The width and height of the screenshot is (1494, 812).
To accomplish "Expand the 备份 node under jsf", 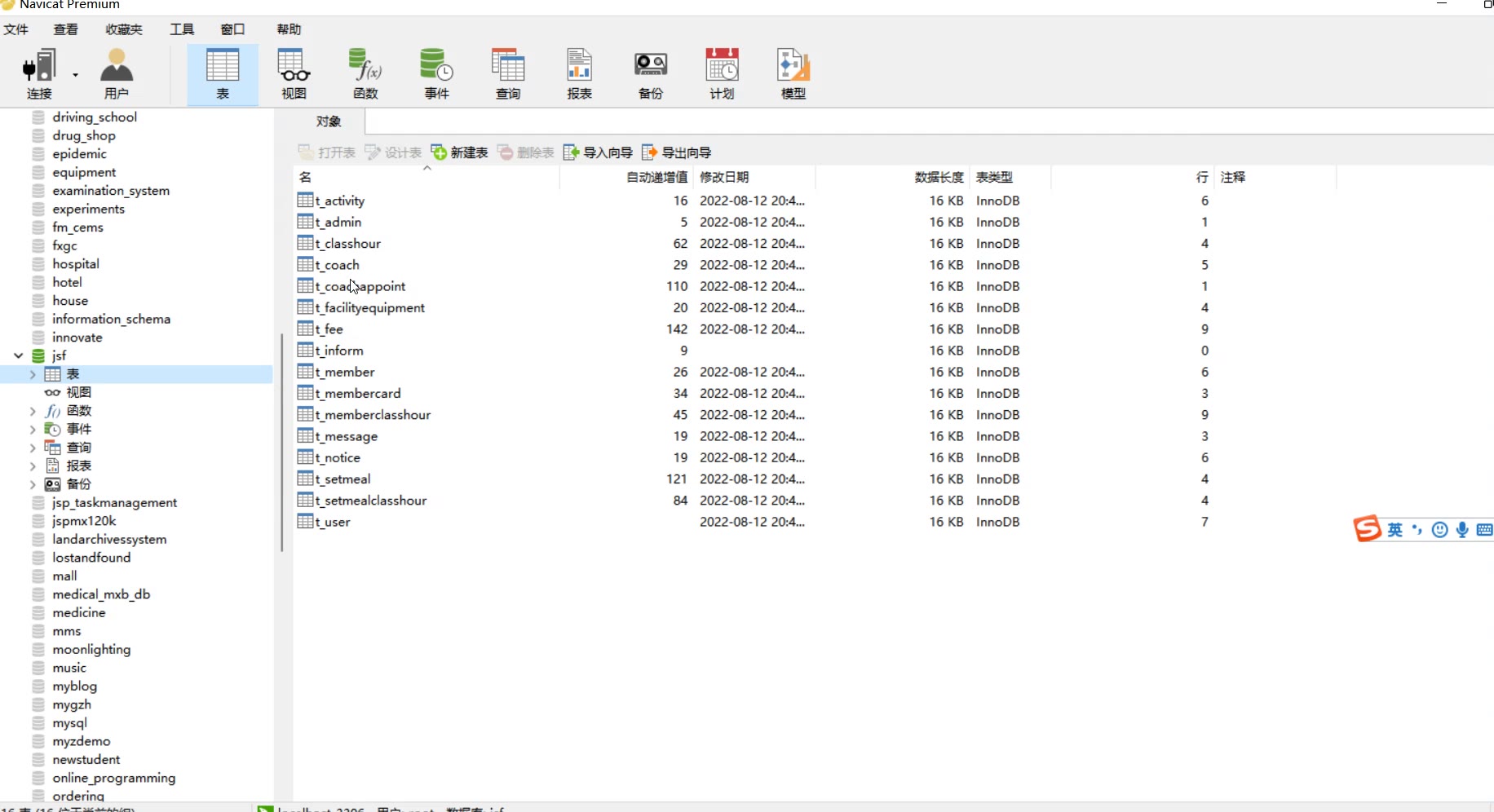I will (x=33, y=484).
